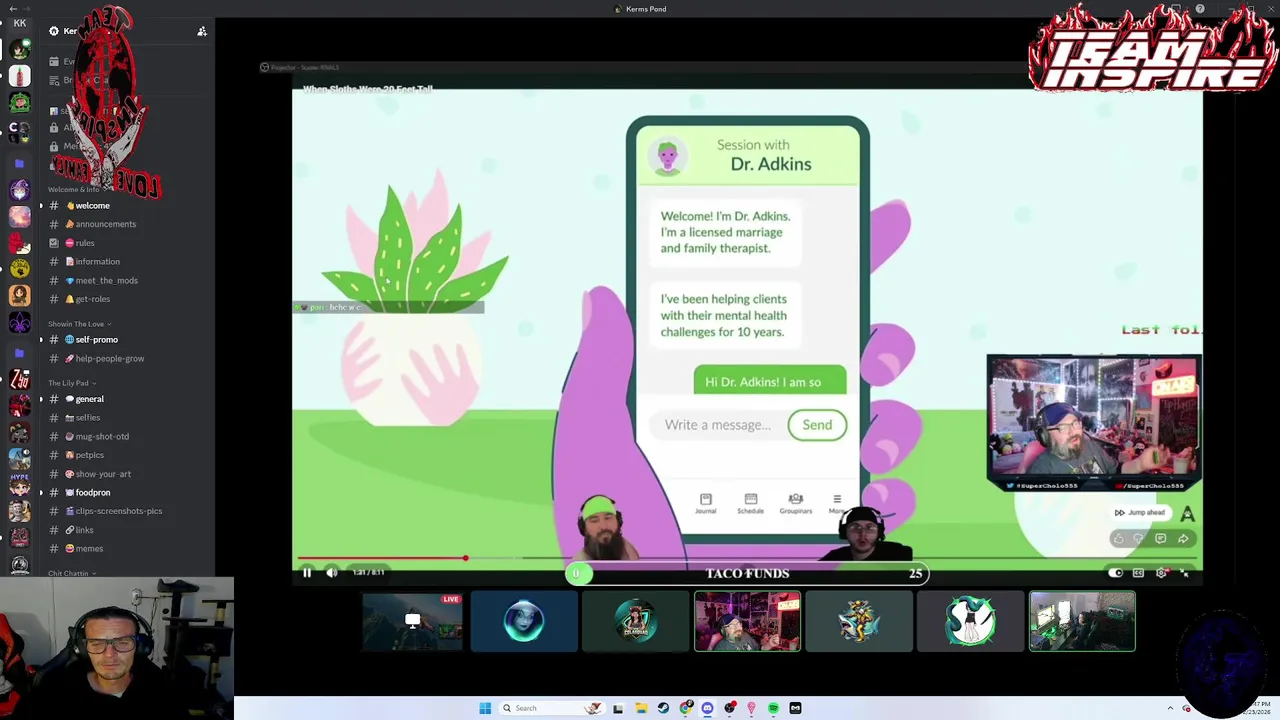Select the shark avatar participant tile
Image resolution: width=1280 pixels, height=720 pixels.
tap(859, 621)
